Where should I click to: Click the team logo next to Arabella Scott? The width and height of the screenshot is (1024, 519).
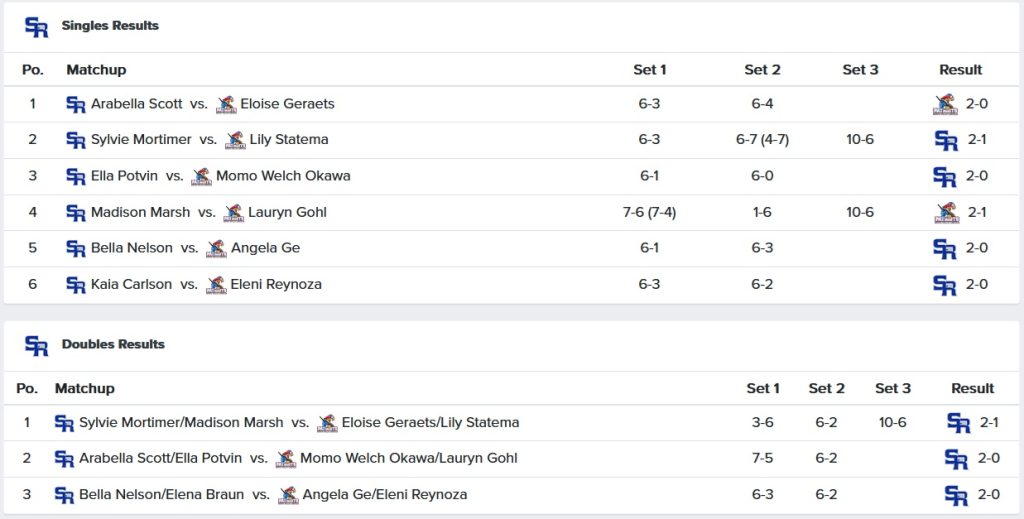(75, 104)
